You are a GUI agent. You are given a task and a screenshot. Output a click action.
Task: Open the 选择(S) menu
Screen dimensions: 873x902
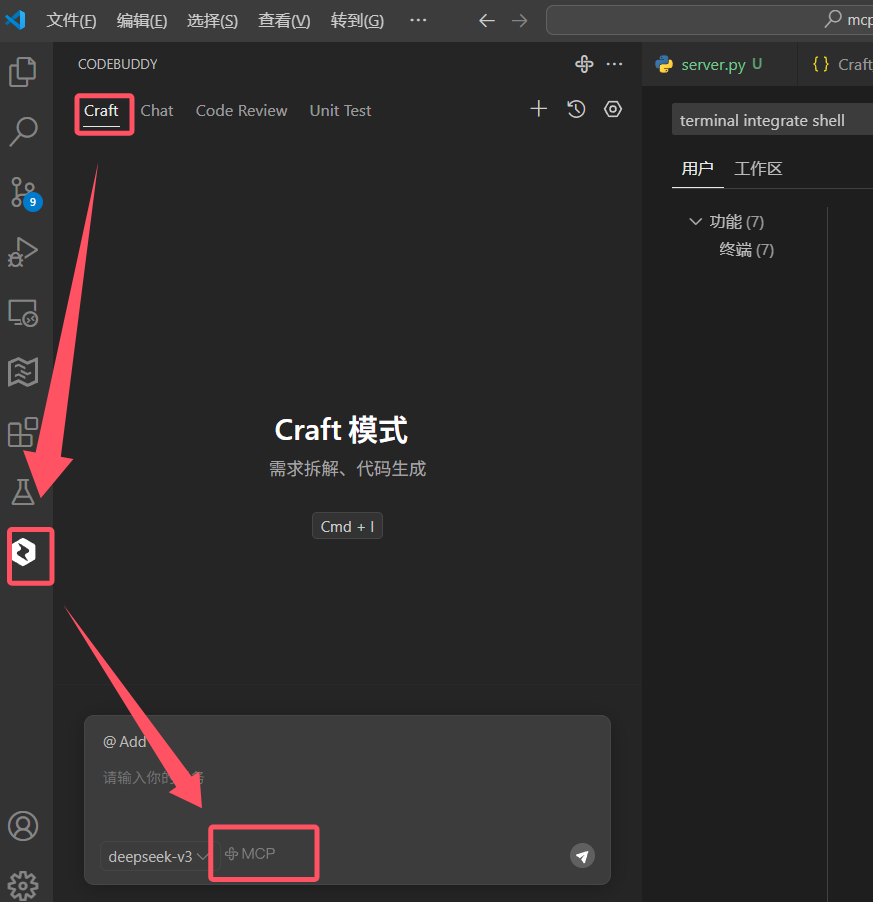[212, 21]
